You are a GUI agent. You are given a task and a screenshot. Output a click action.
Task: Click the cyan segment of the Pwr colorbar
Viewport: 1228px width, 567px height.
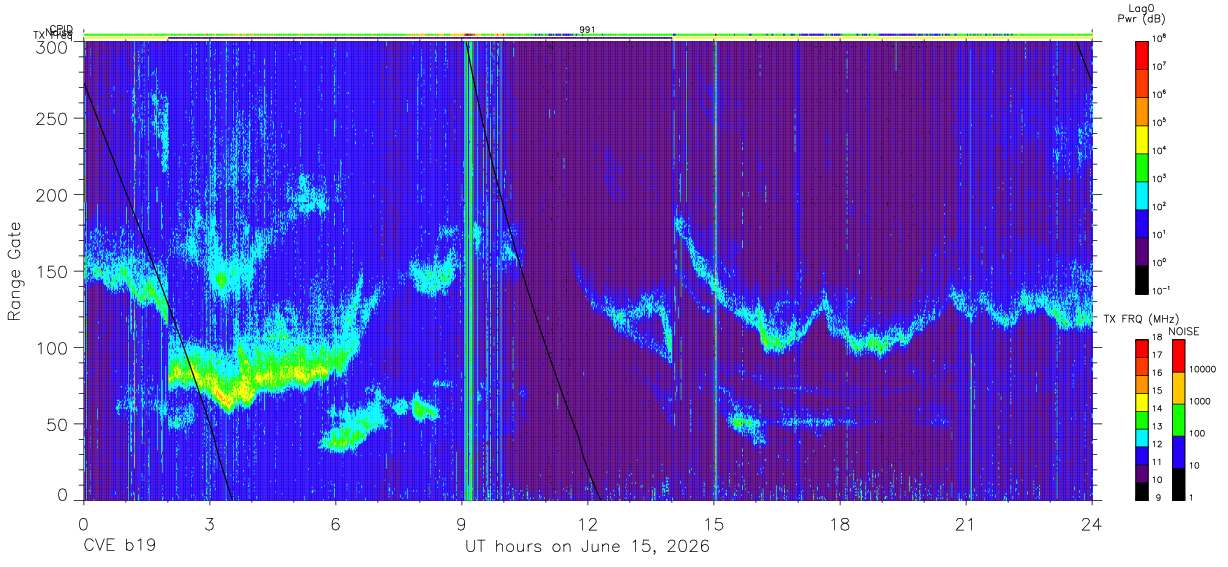pyautogui.click(x=1143, y=196)
